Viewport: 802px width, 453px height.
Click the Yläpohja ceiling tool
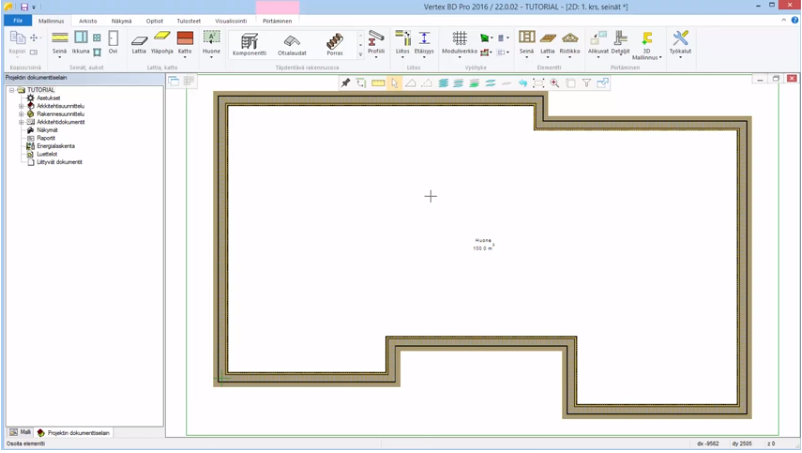(162, 42)
